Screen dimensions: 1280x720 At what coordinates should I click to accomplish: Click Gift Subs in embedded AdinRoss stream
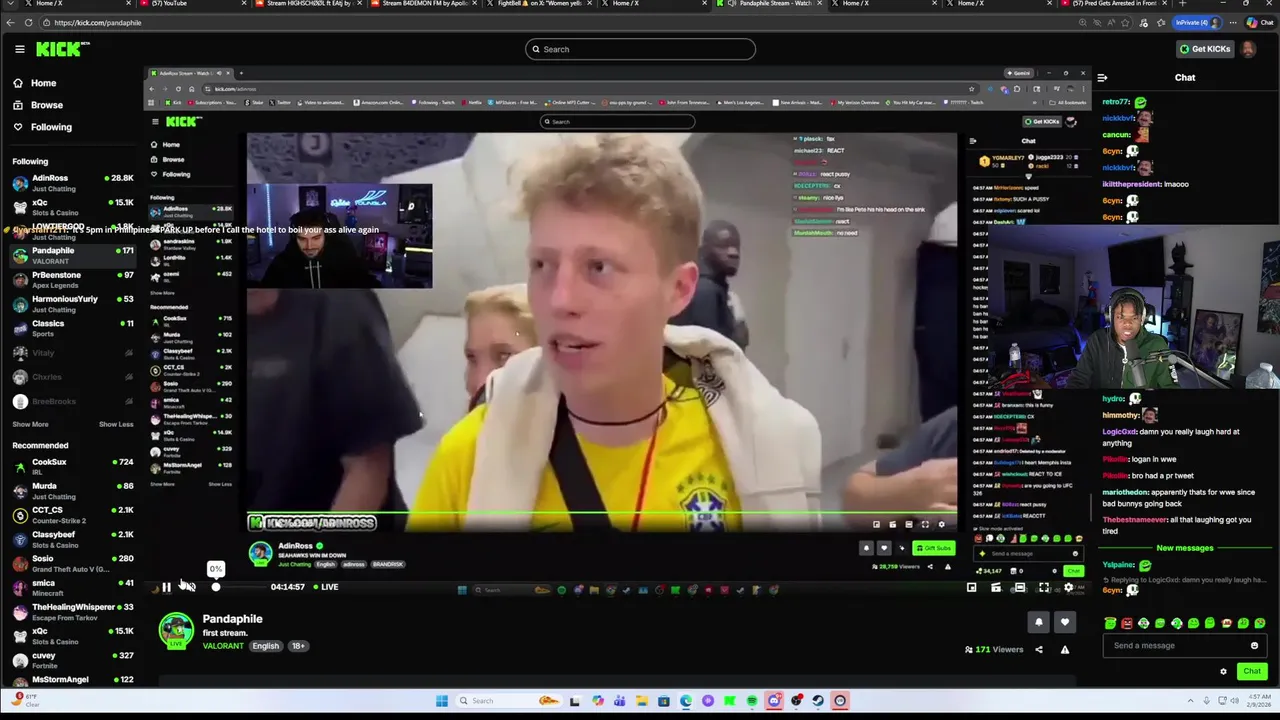tap(934, 548)
